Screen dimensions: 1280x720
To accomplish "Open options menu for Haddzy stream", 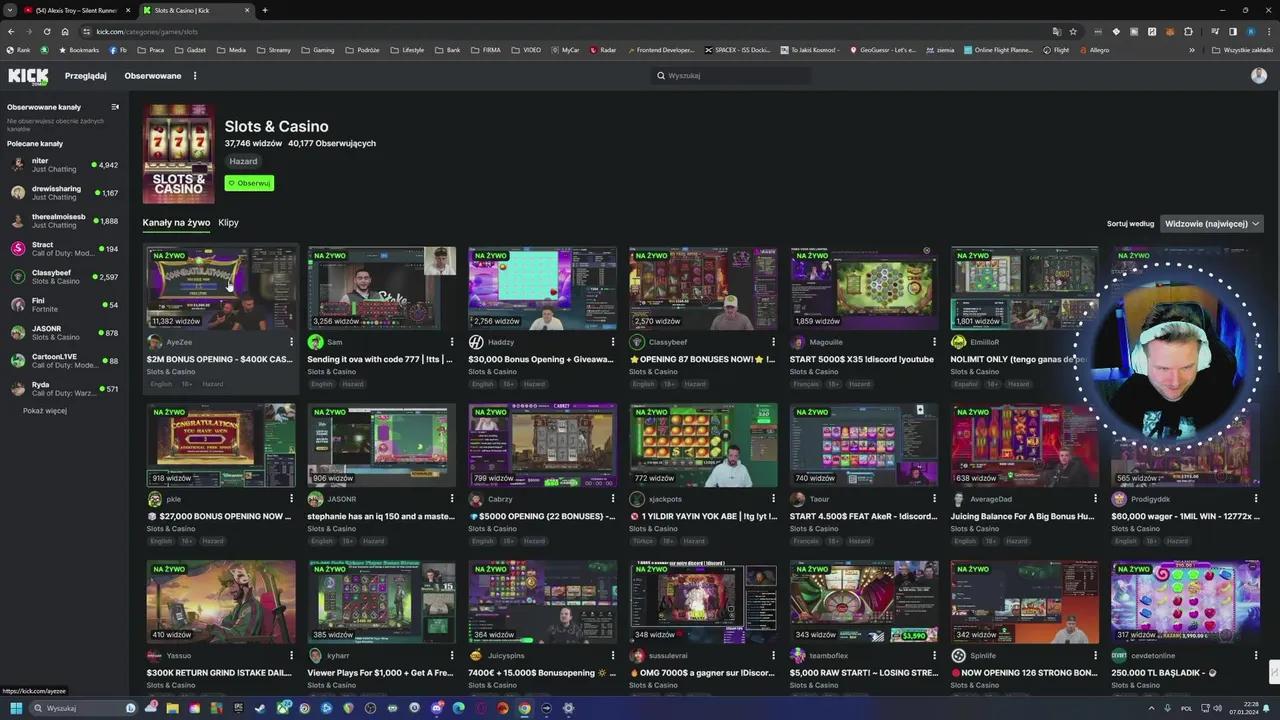I will click(x=612, y=342).
